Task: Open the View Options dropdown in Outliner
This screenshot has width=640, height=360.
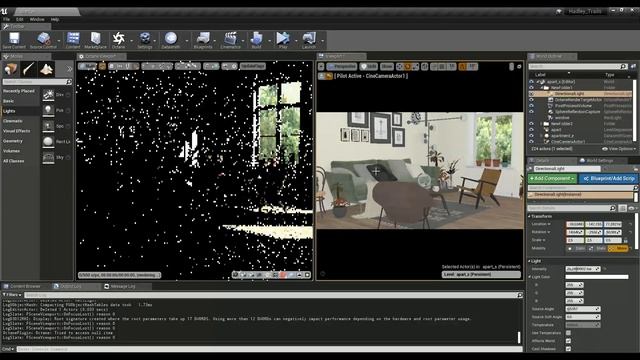Action: (618, 149)
